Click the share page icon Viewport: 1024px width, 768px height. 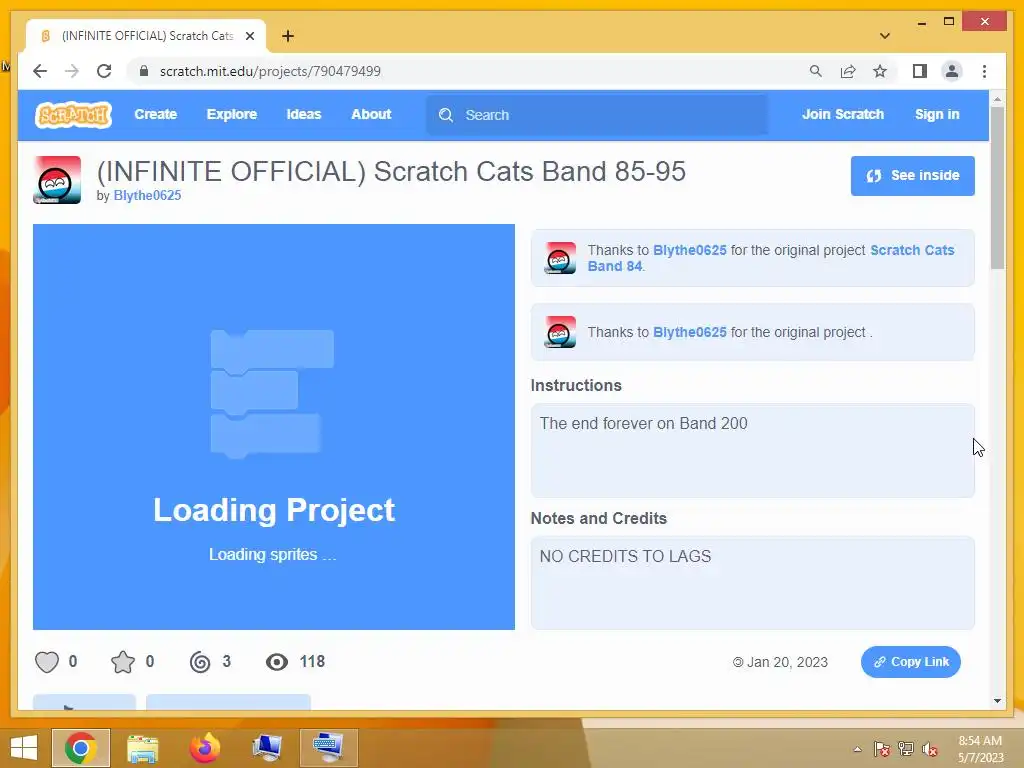pyautogui.click(x=848, y=71)
